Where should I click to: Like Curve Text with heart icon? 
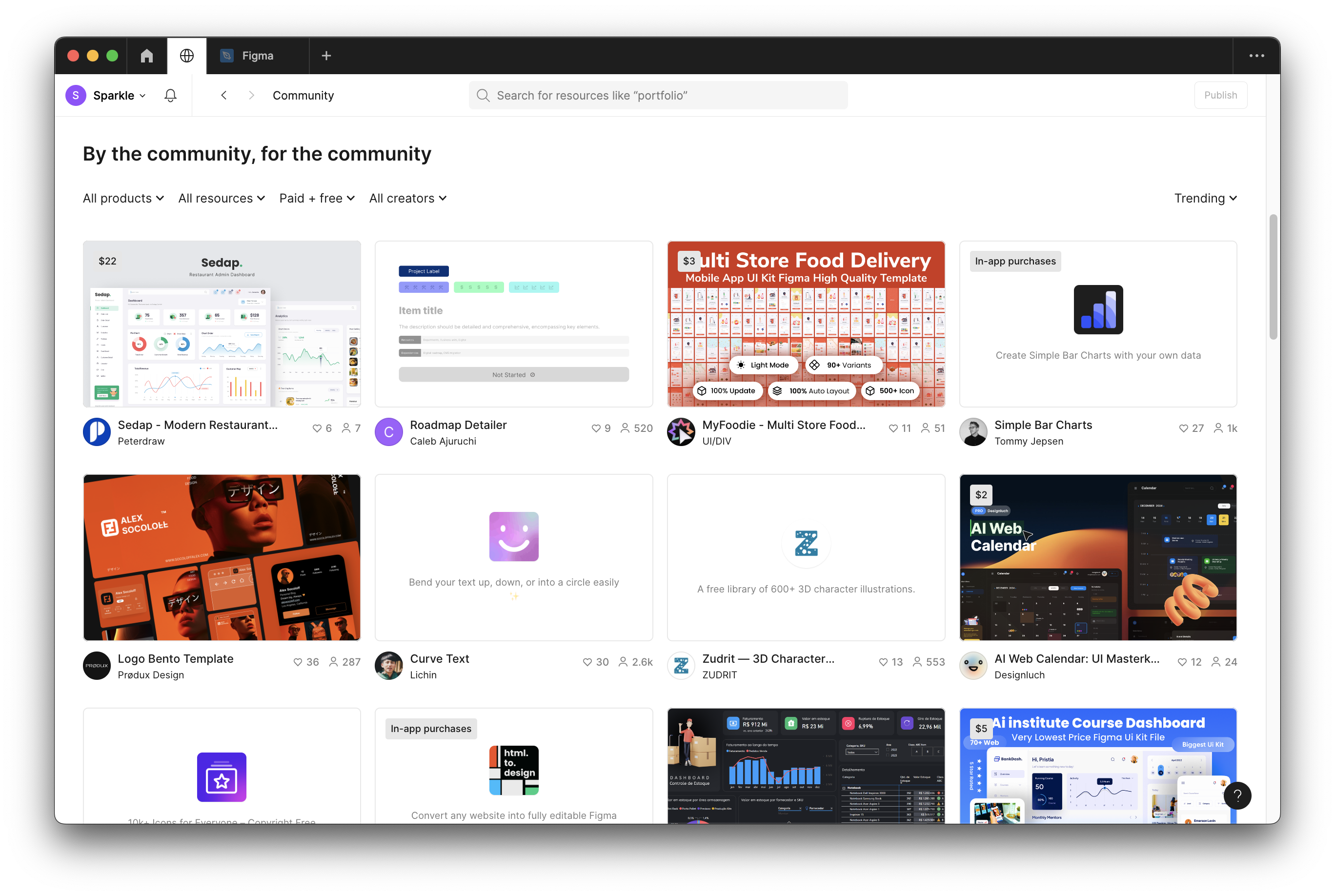(x=587, y=662)
